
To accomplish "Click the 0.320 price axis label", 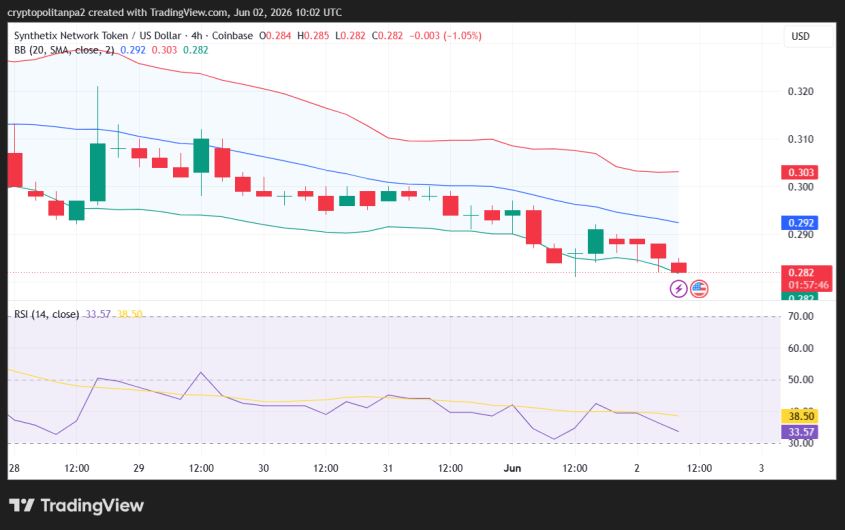I will coord(800,92).
